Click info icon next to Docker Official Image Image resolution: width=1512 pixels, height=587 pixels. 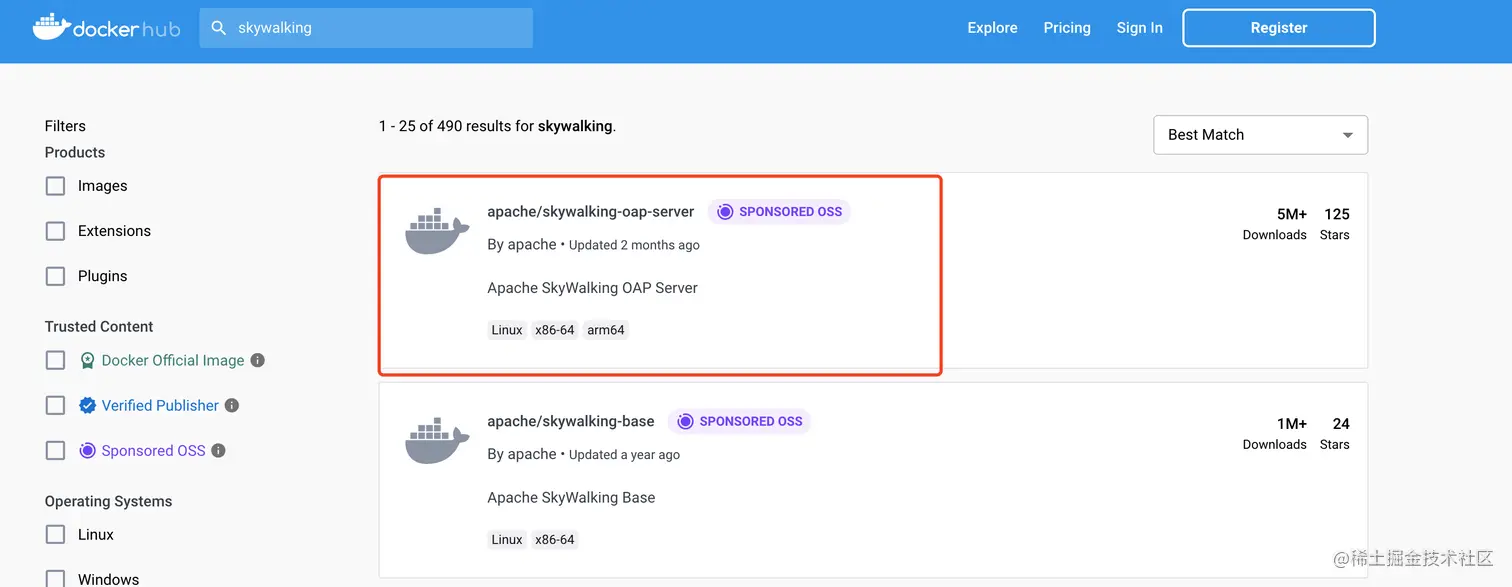258,360
